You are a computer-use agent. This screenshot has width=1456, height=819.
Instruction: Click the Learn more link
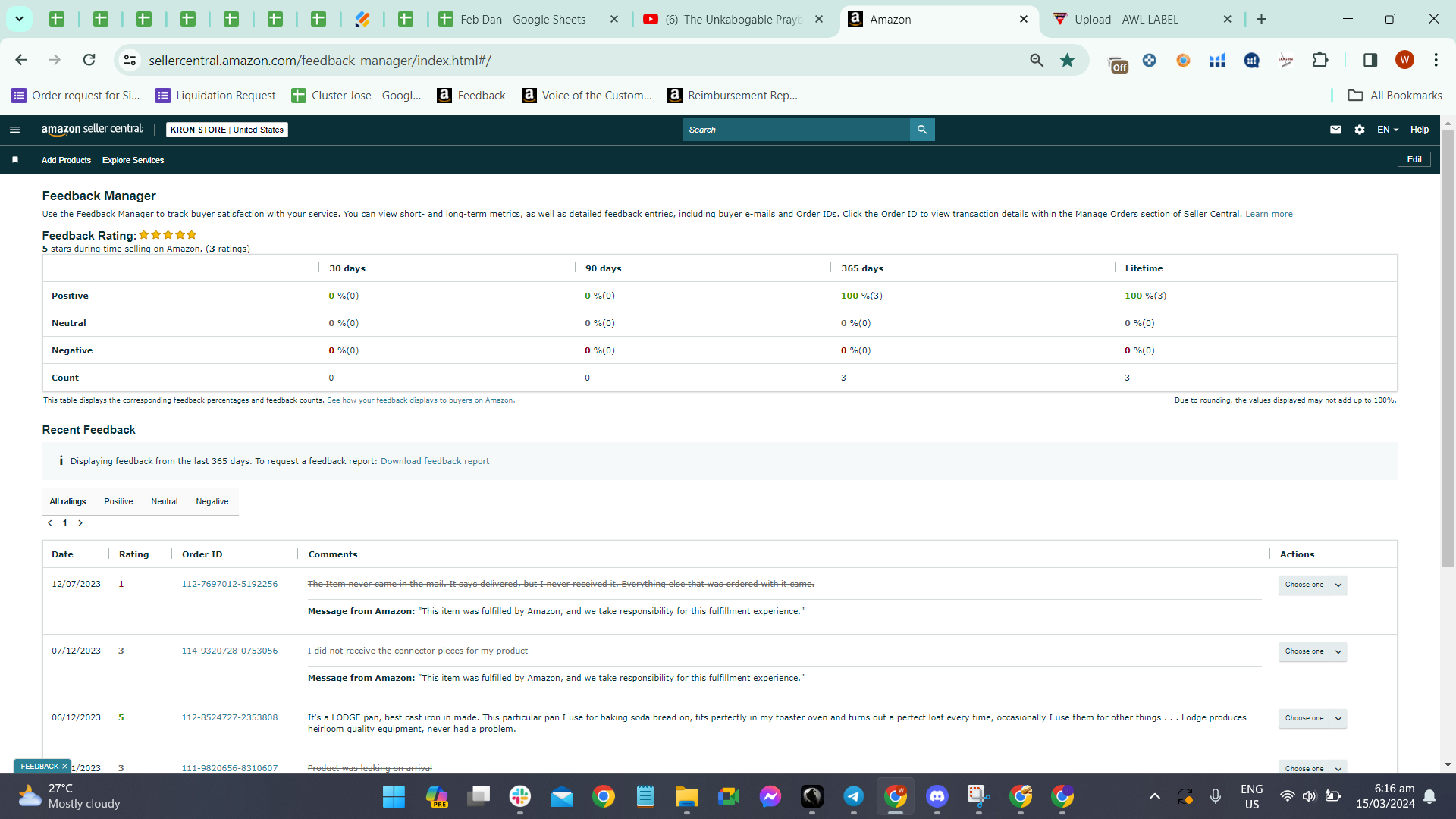tap(1269, 214)
